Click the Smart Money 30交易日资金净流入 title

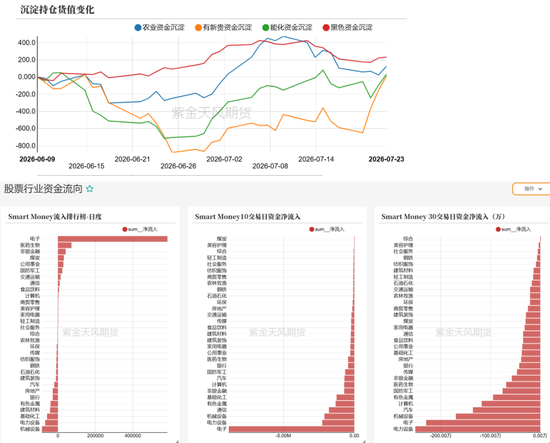pos(443,217)
